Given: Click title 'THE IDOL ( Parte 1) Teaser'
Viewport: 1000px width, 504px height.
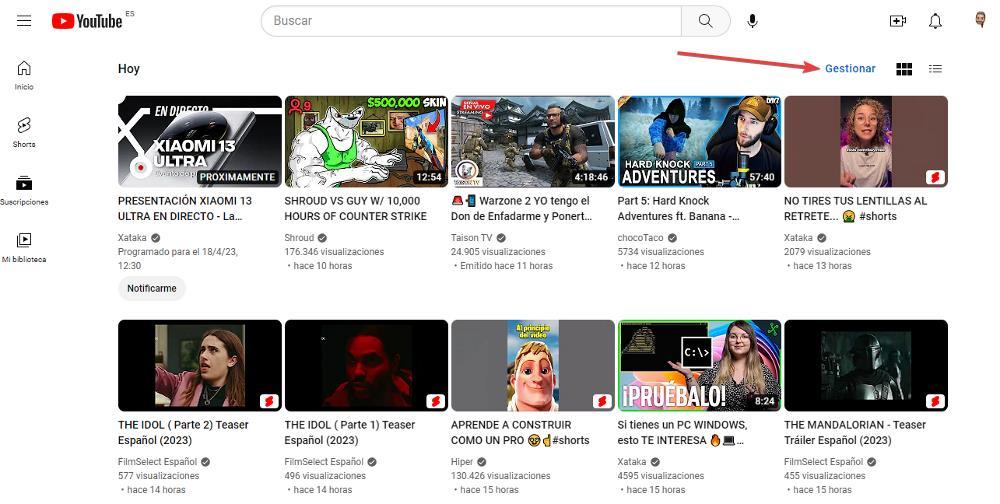Looking at the screenshot, I should 349,433.
